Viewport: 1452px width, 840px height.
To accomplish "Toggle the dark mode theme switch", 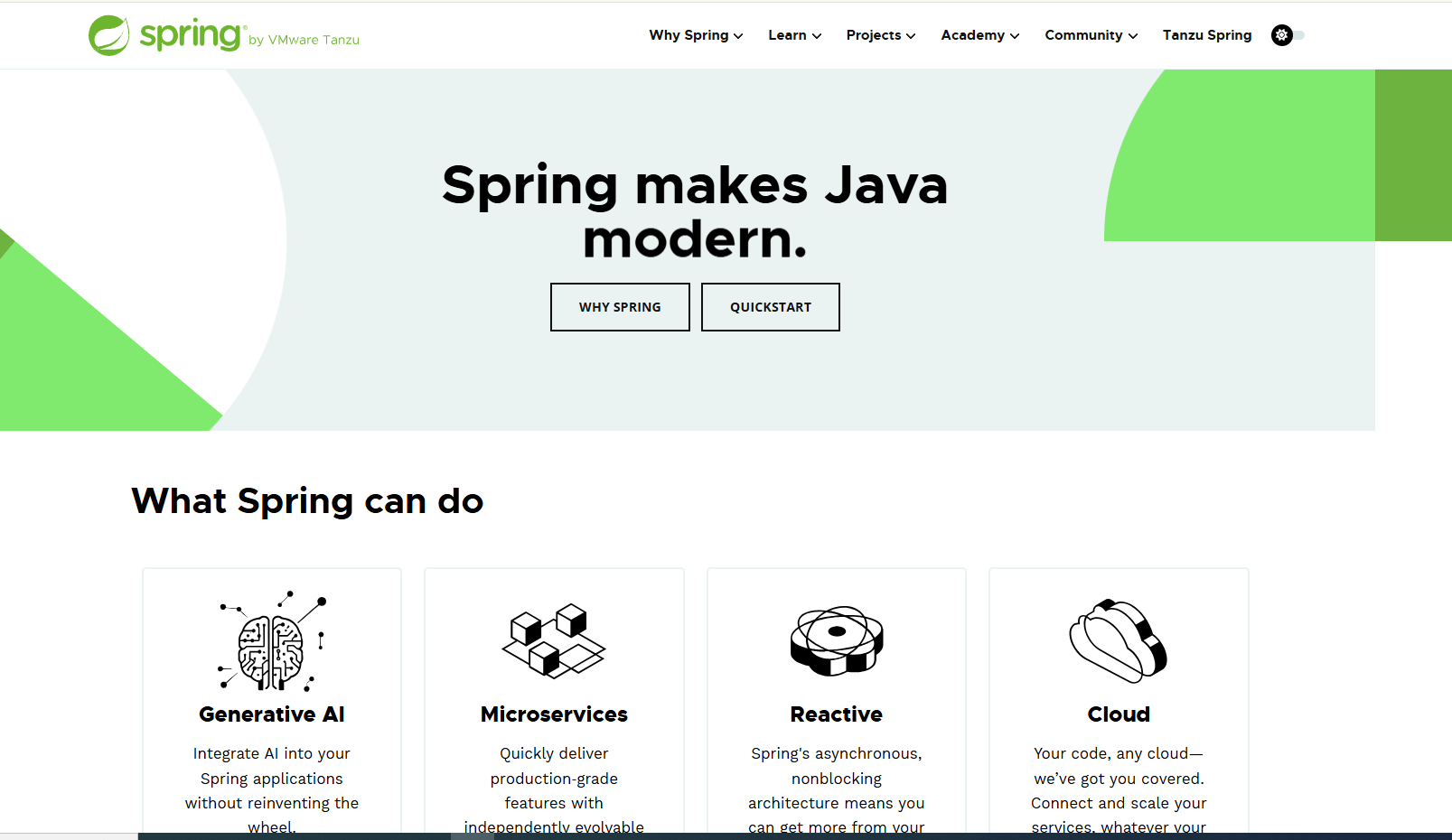I will 1288,35.
